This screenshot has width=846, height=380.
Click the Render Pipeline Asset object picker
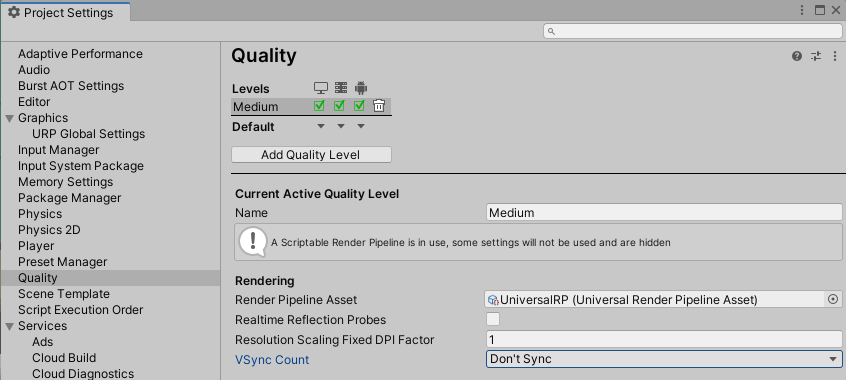833,299
